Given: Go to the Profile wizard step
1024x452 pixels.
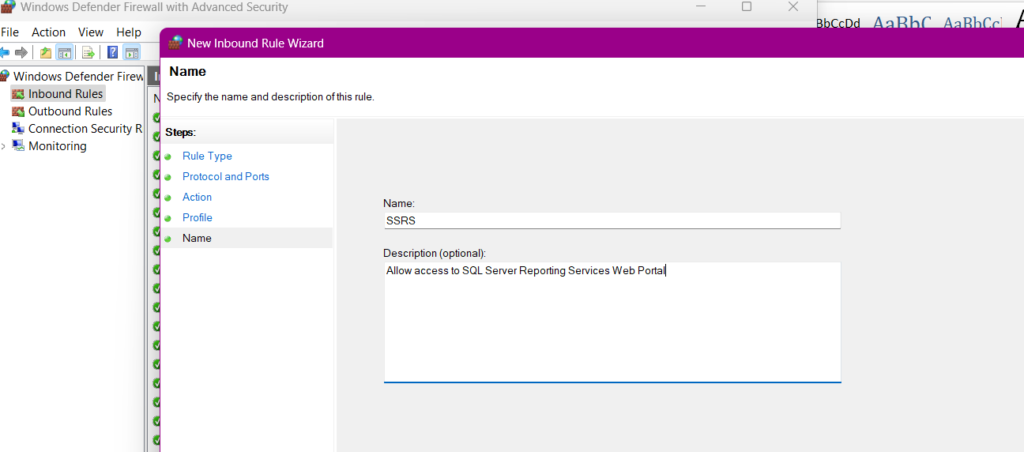Looking at the screenshot, I should (197, 218).
